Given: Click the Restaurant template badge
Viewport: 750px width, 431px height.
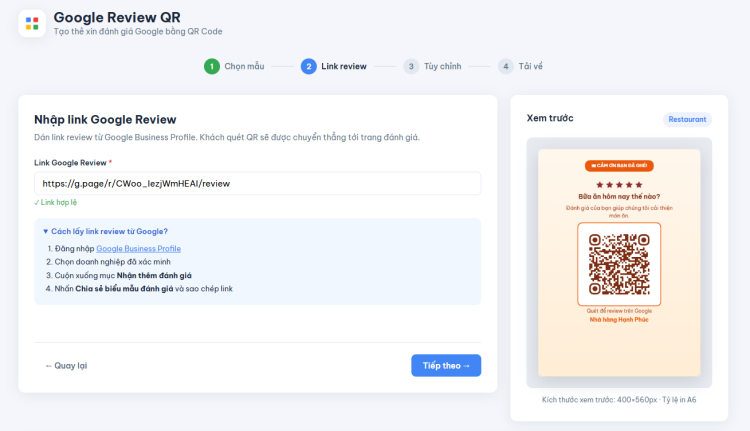Looking at the screenshot, I should (x=687, y=120).
